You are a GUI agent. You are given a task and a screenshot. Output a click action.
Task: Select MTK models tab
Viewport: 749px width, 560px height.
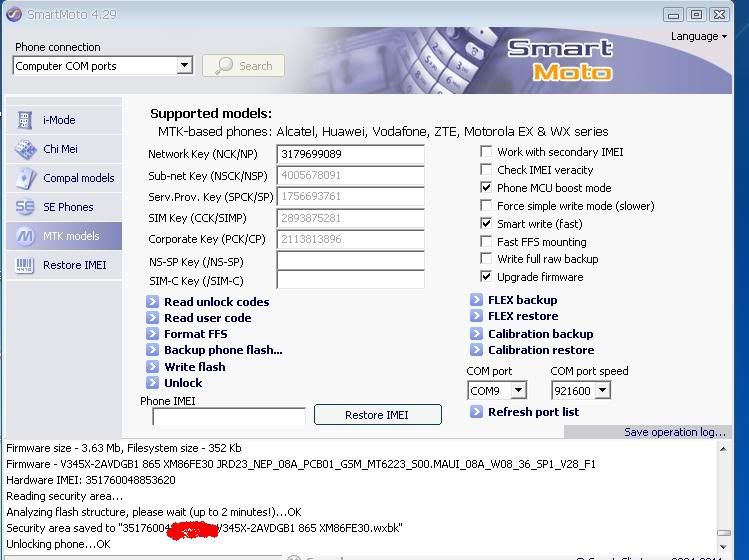[64, 236]
